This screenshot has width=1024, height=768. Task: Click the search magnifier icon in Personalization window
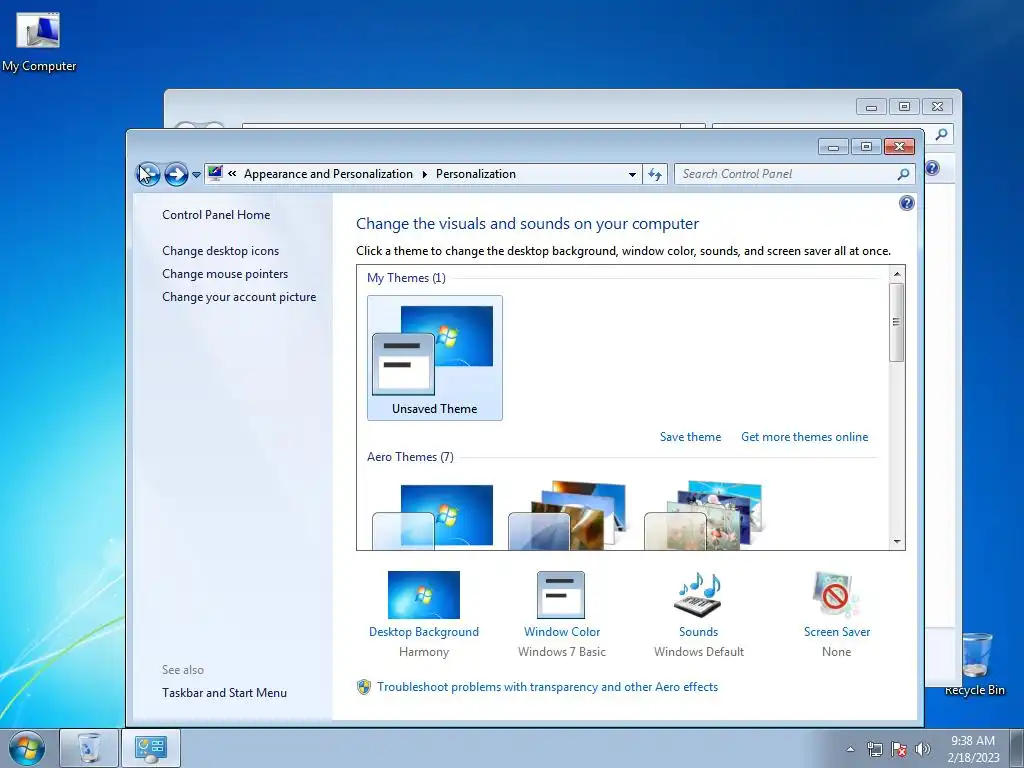[903, 174]
